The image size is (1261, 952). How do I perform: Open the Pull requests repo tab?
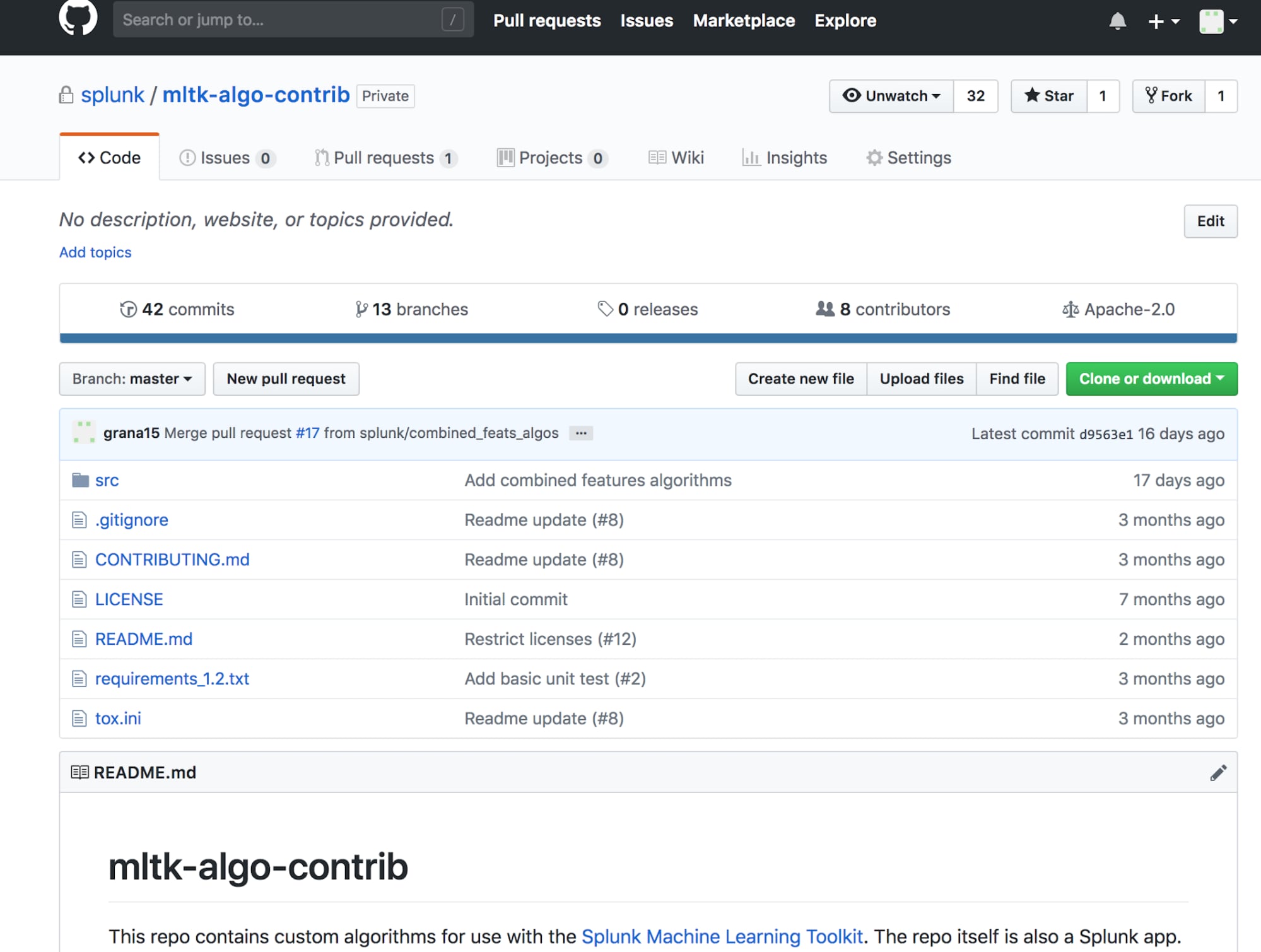pyautogui.click(x=386, y=158)
